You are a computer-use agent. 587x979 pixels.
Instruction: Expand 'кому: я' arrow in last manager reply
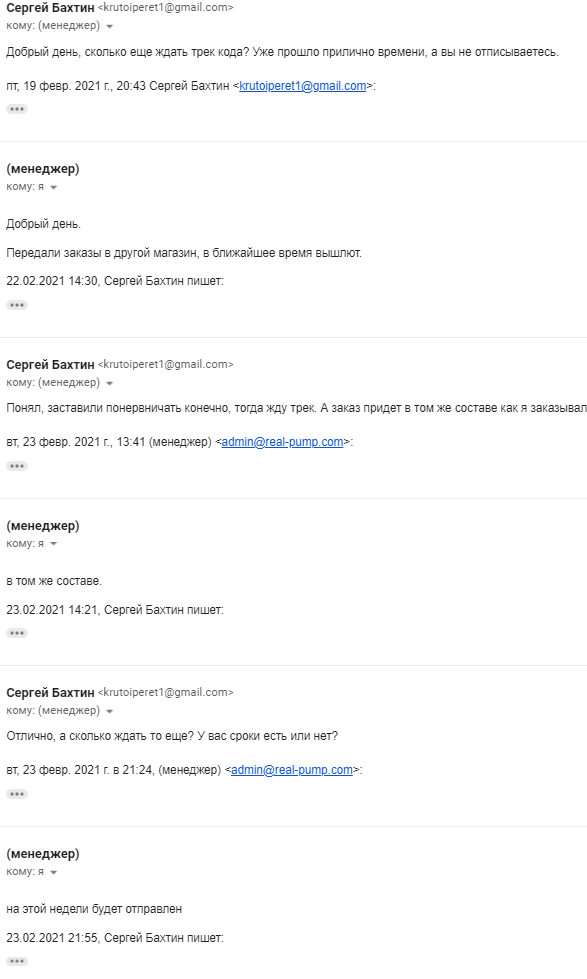(x=54, y=872)
